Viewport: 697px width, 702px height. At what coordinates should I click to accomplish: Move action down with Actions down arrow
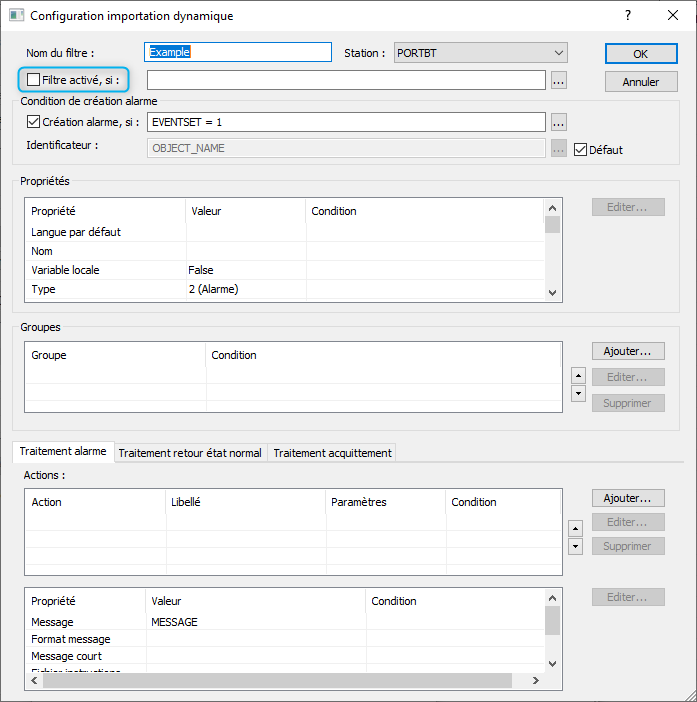coord(576,546)
